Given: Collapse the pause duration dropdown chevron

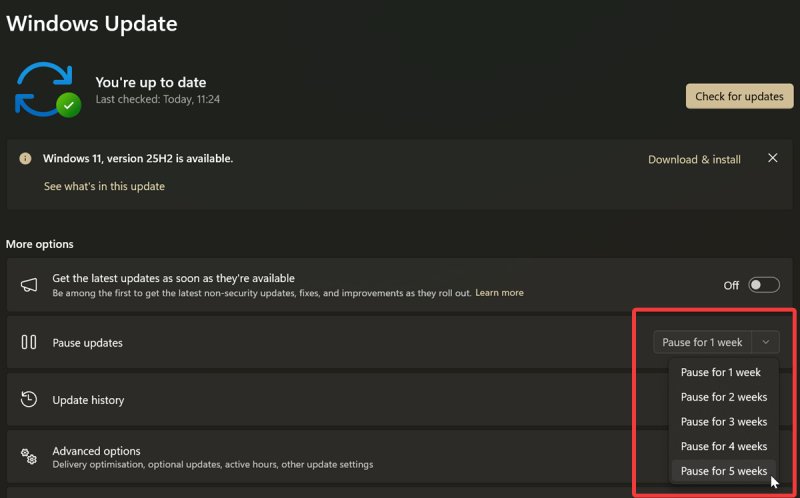Looking at the screenshot, I should (765, 342).
